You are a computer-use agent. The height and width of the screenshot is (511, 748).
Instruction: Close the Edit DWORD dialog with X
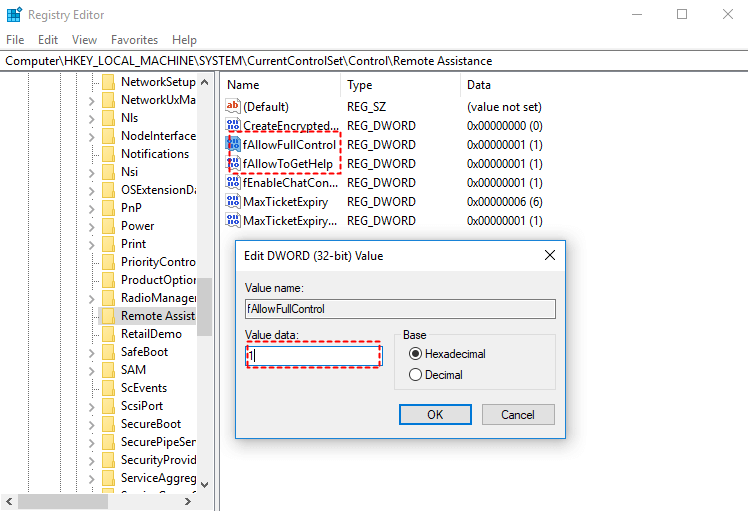point(550,255)
